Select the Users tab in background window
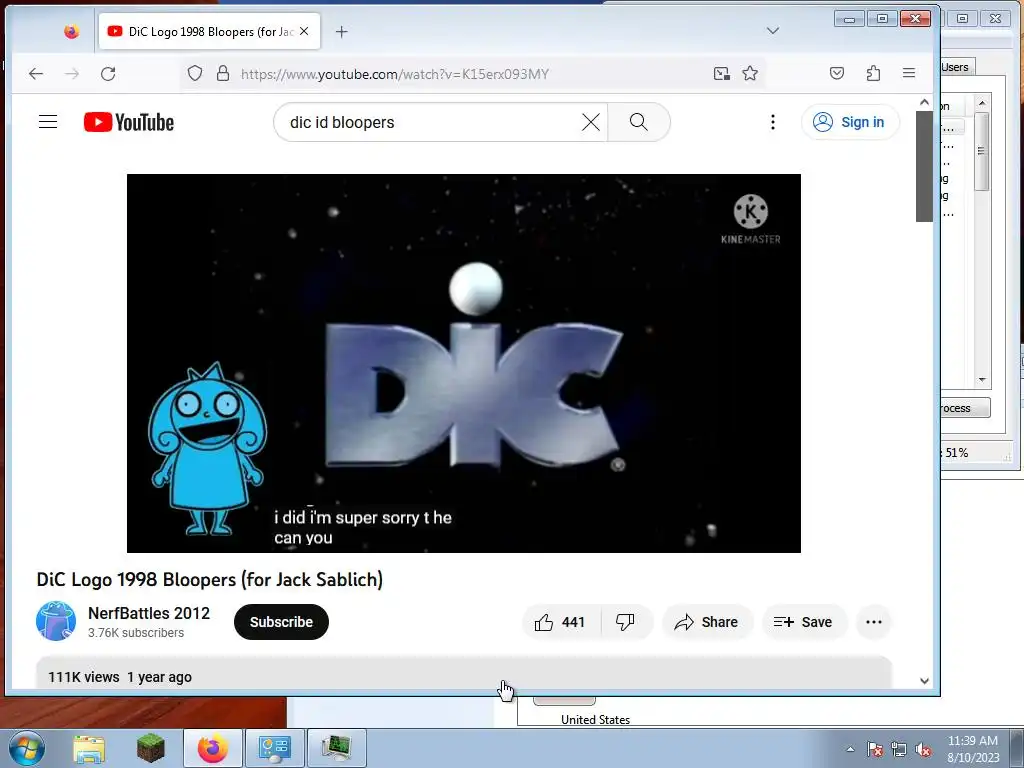The height and width of the screenshot is (768, 1024). (957, 67)
